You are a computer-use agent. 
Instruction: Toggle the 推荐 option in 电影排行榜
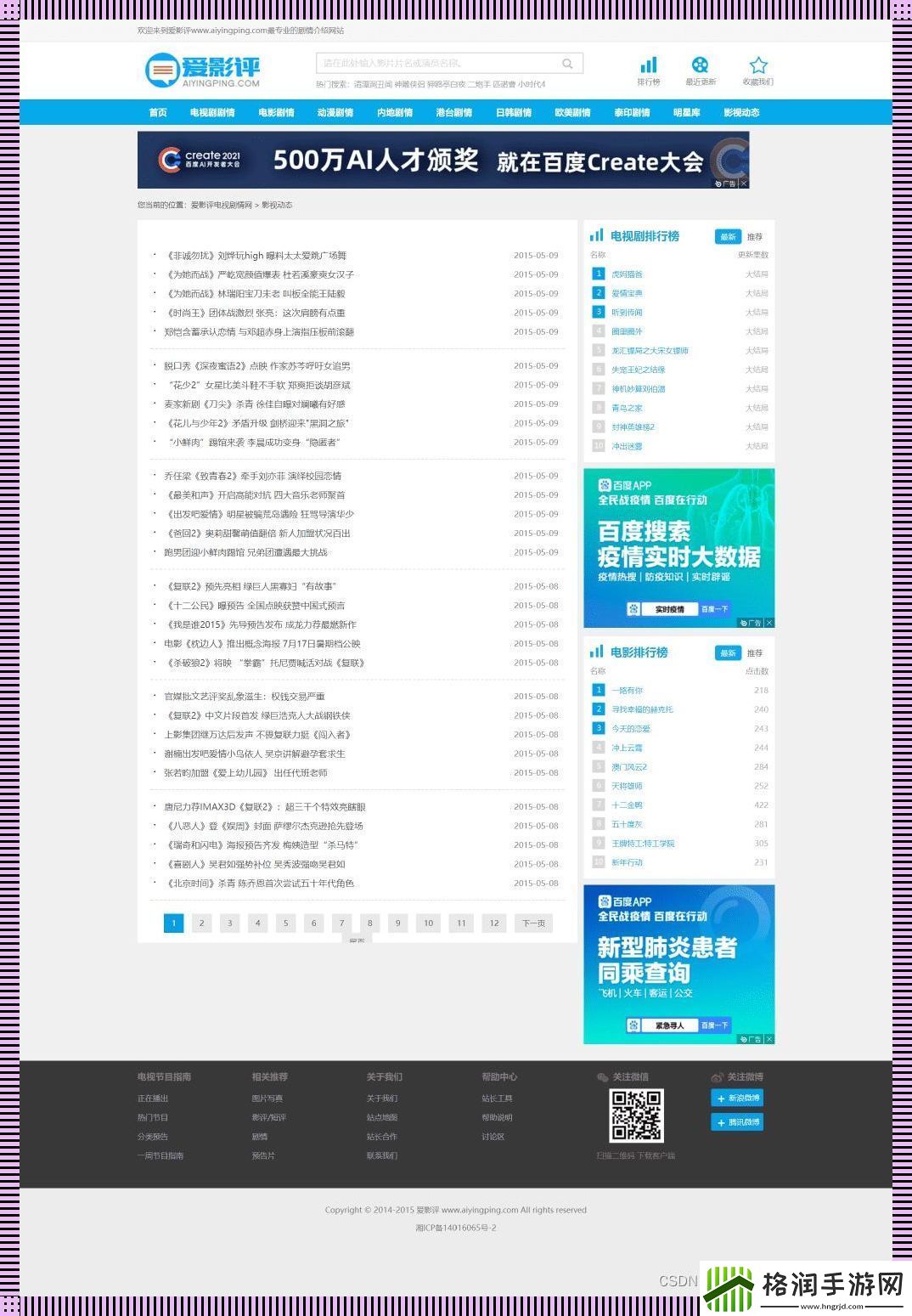tap(755, 652)
